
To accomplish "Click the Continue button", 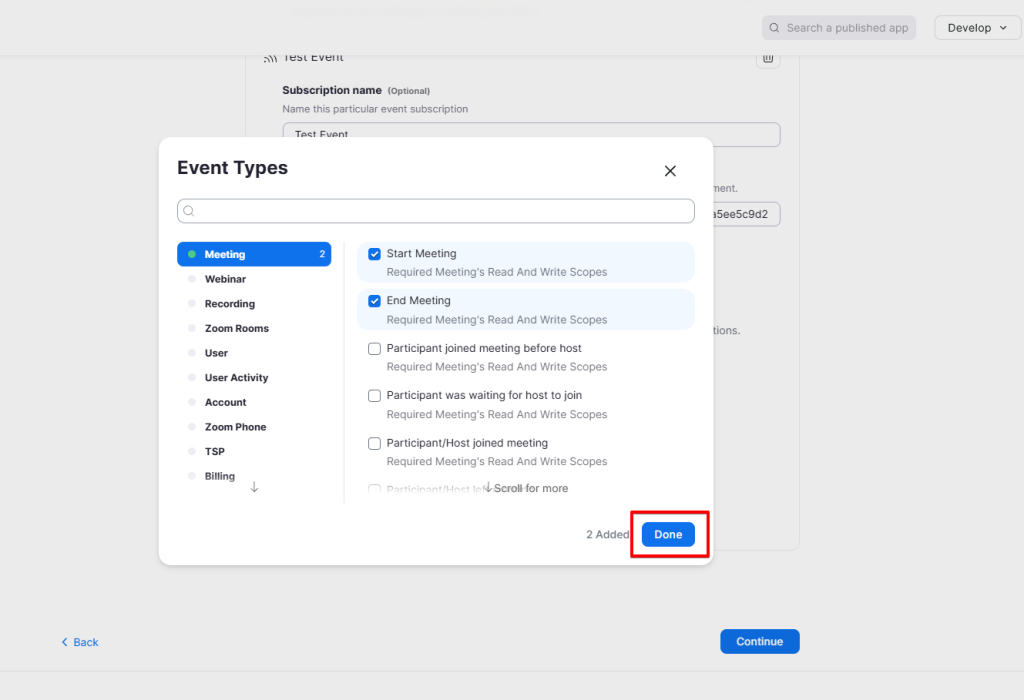I will 759,642.
